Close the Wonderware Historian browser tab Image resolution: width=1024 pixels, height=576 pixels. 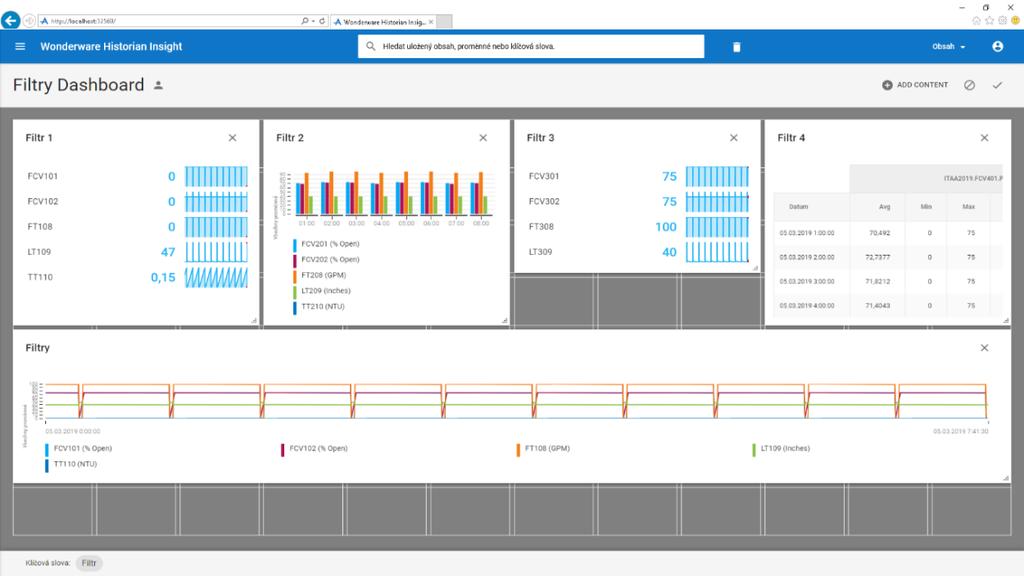pyautogui.click(x=431, y=22)
